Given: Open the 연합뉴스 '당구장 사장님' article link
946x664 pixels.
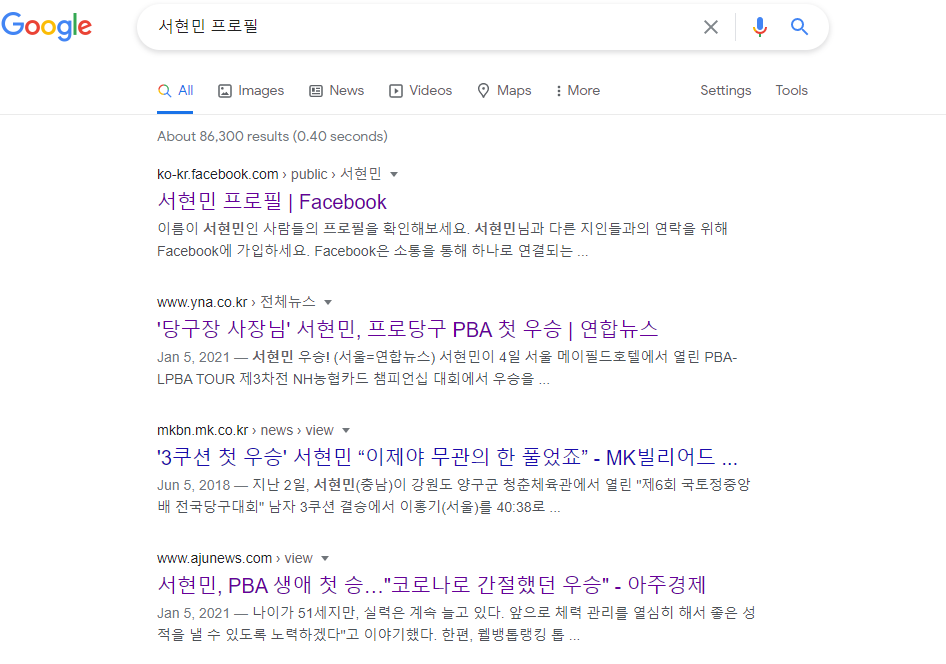Looking at the screenshot, I should (x=407, y=329).
